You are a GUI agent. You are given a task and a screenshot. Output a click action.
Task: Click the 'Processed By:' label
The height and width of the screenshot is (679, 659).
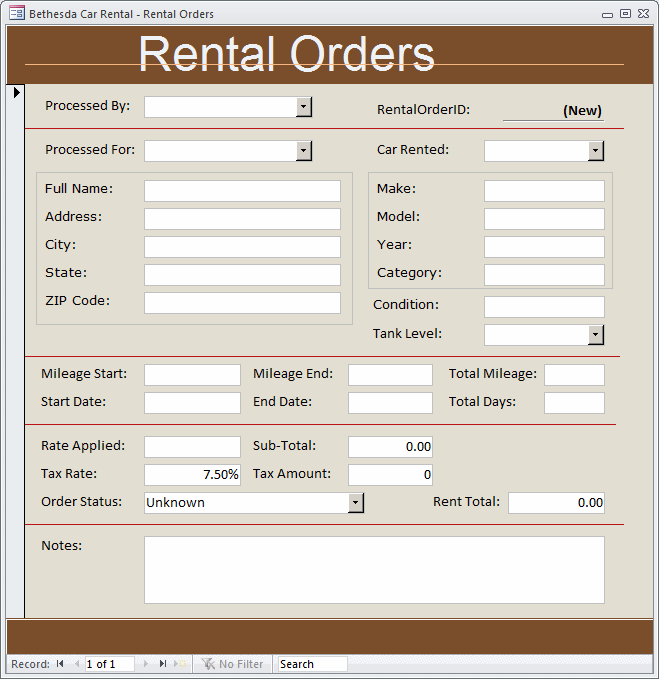(x=87, y=106)
